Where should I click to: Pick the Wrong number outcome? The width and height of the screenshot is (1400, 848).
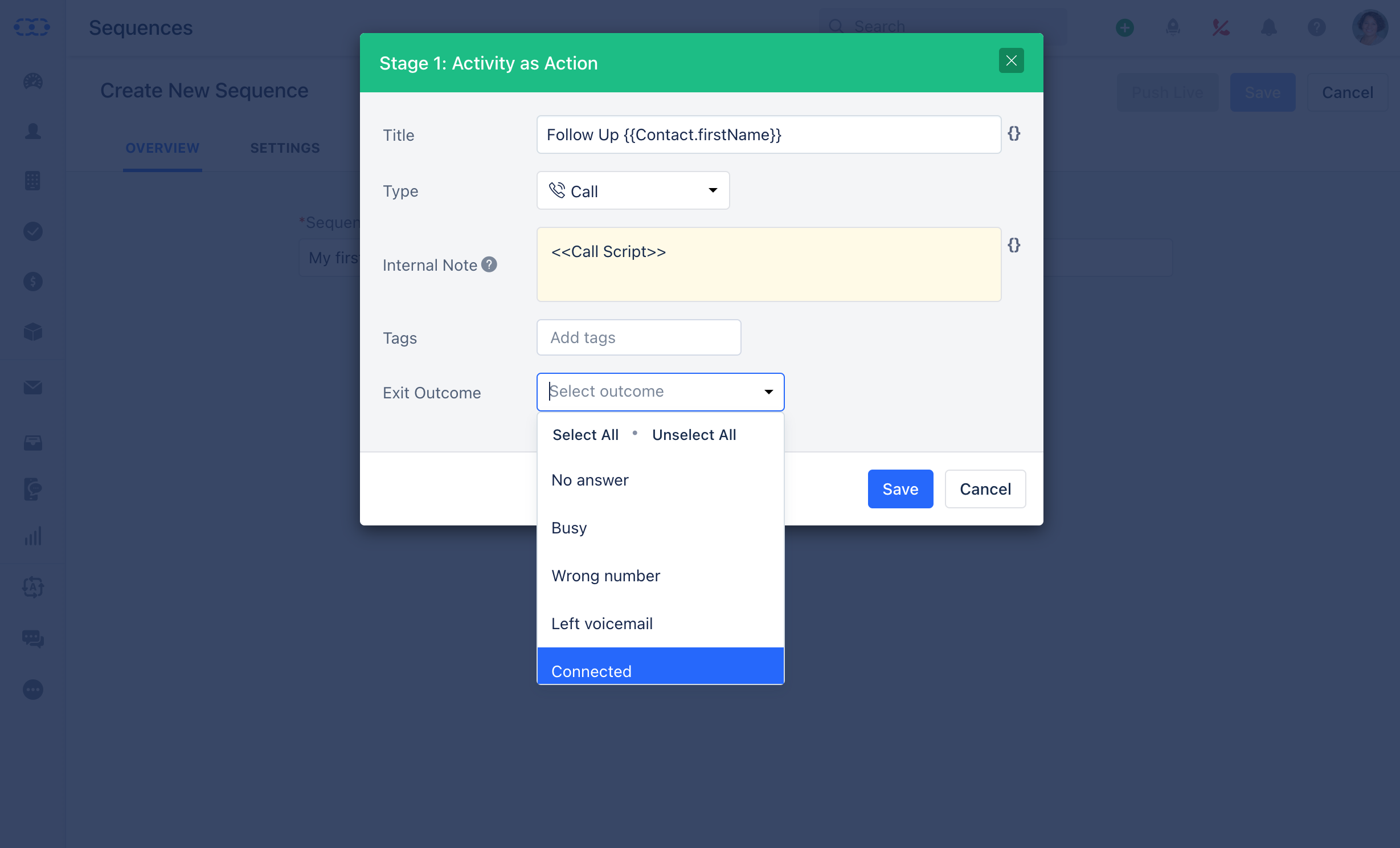[x=660, y=576]
